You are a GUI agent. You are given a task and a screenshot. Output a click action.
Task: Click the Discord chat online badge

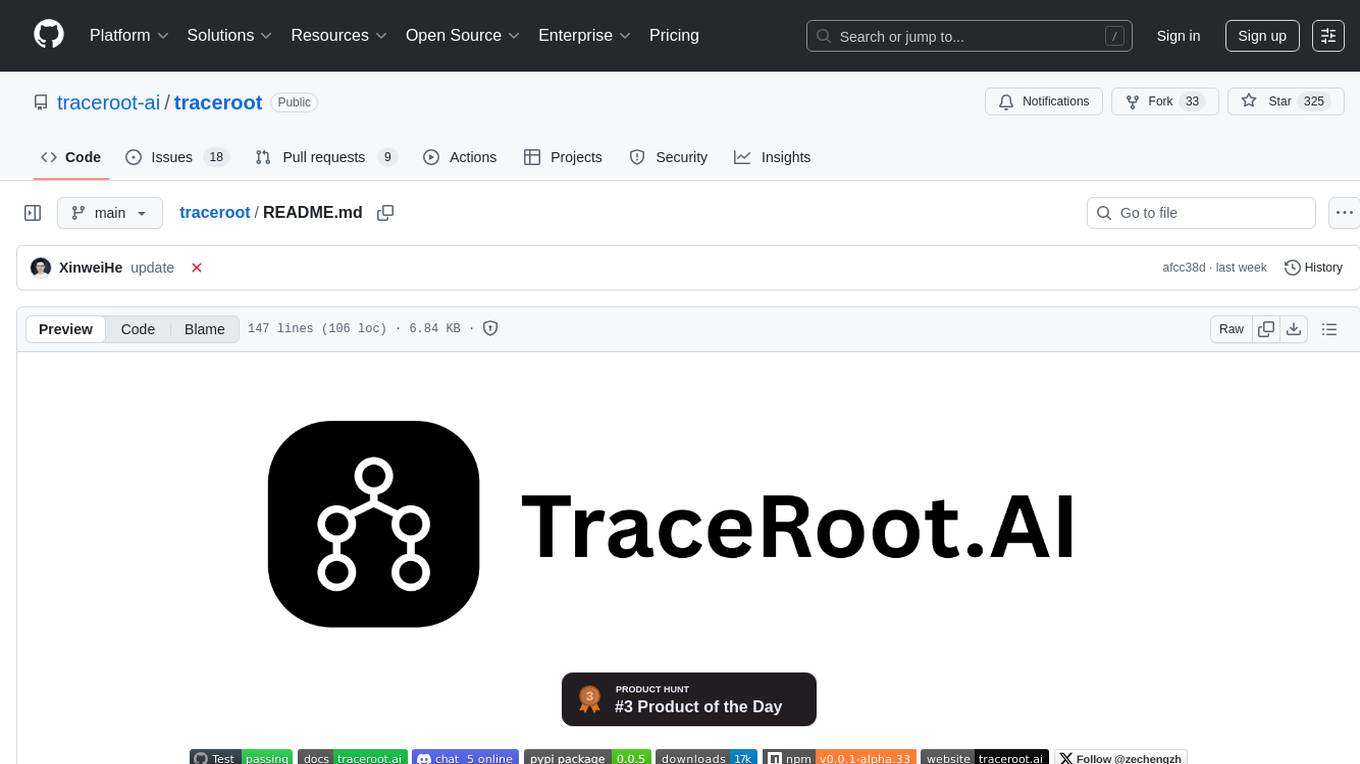[465, 758]
